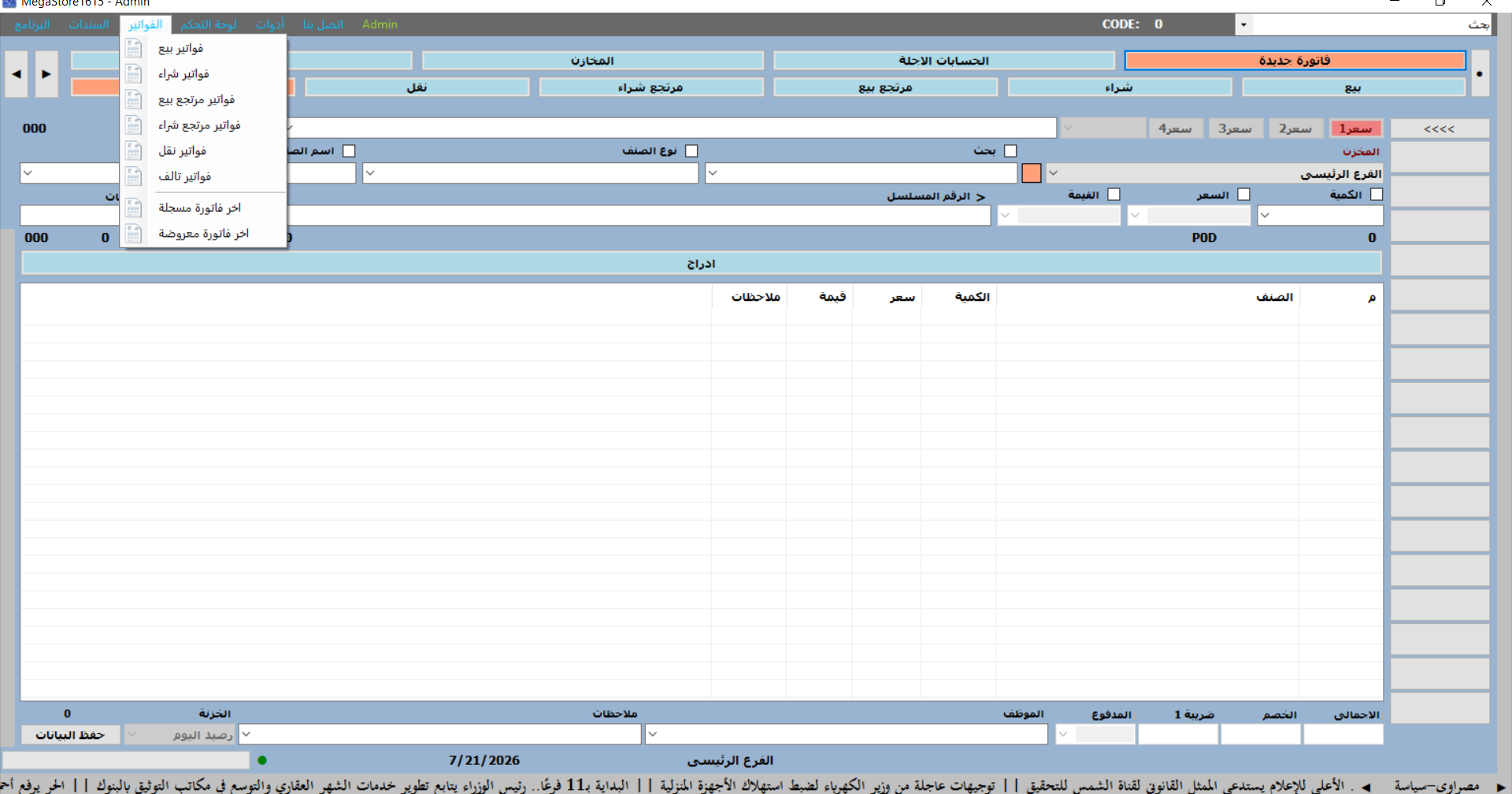Click the المخازن button

593,61
